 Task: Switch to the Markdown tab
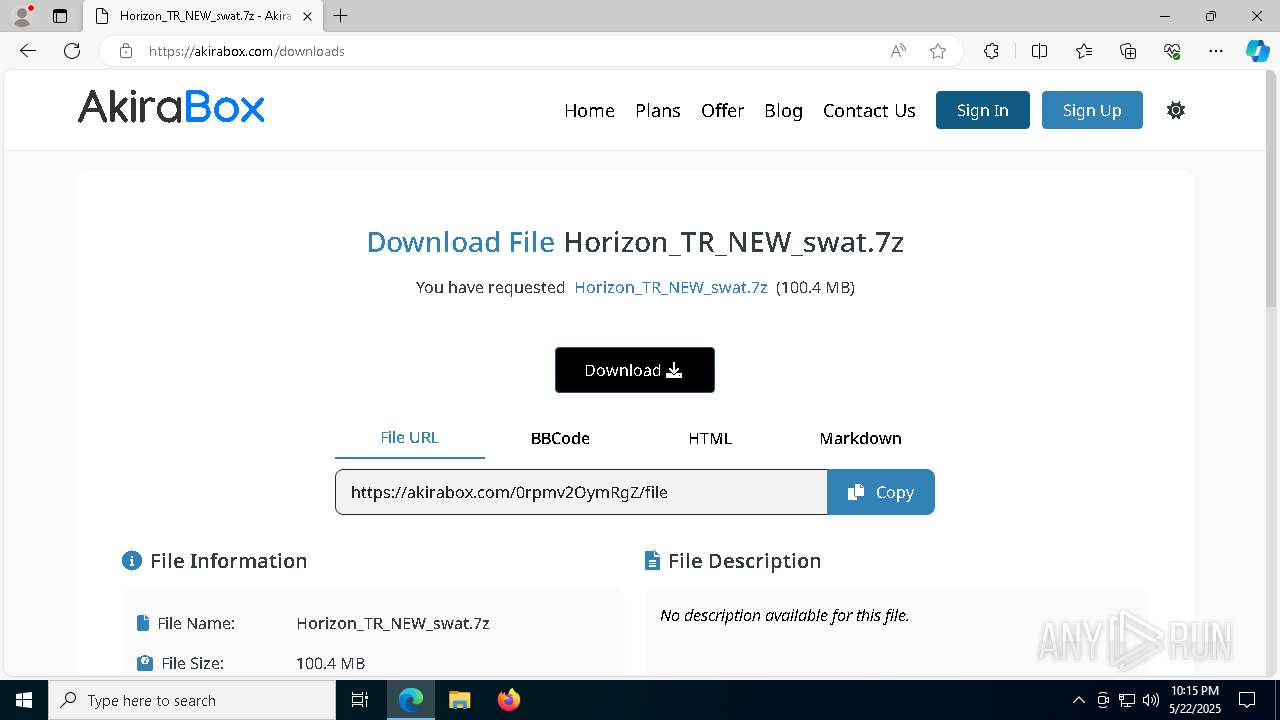[x=860, y=438]
